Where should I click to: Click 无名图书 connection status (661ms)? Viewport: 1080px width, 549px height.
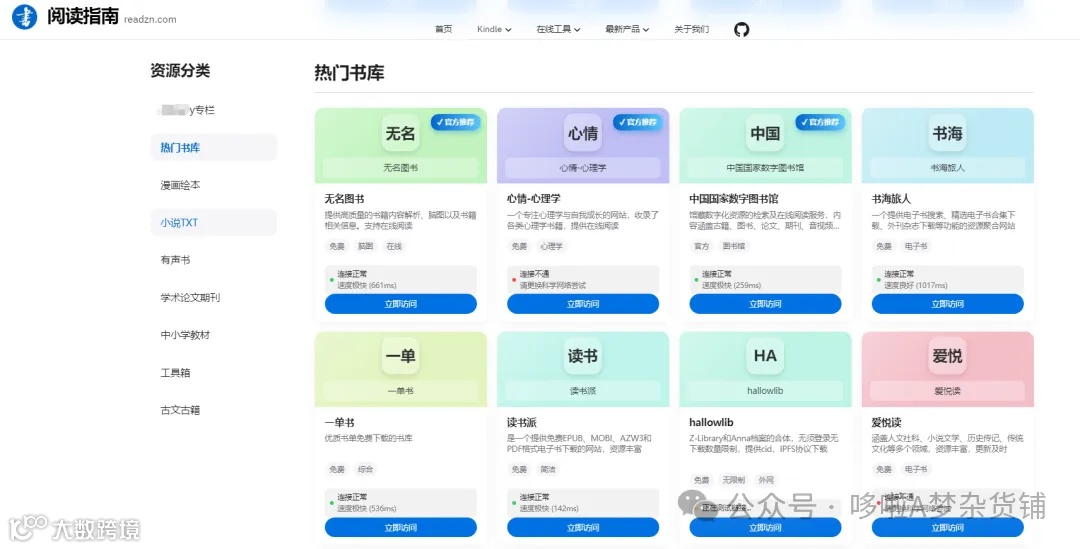[x=401, y=279]
